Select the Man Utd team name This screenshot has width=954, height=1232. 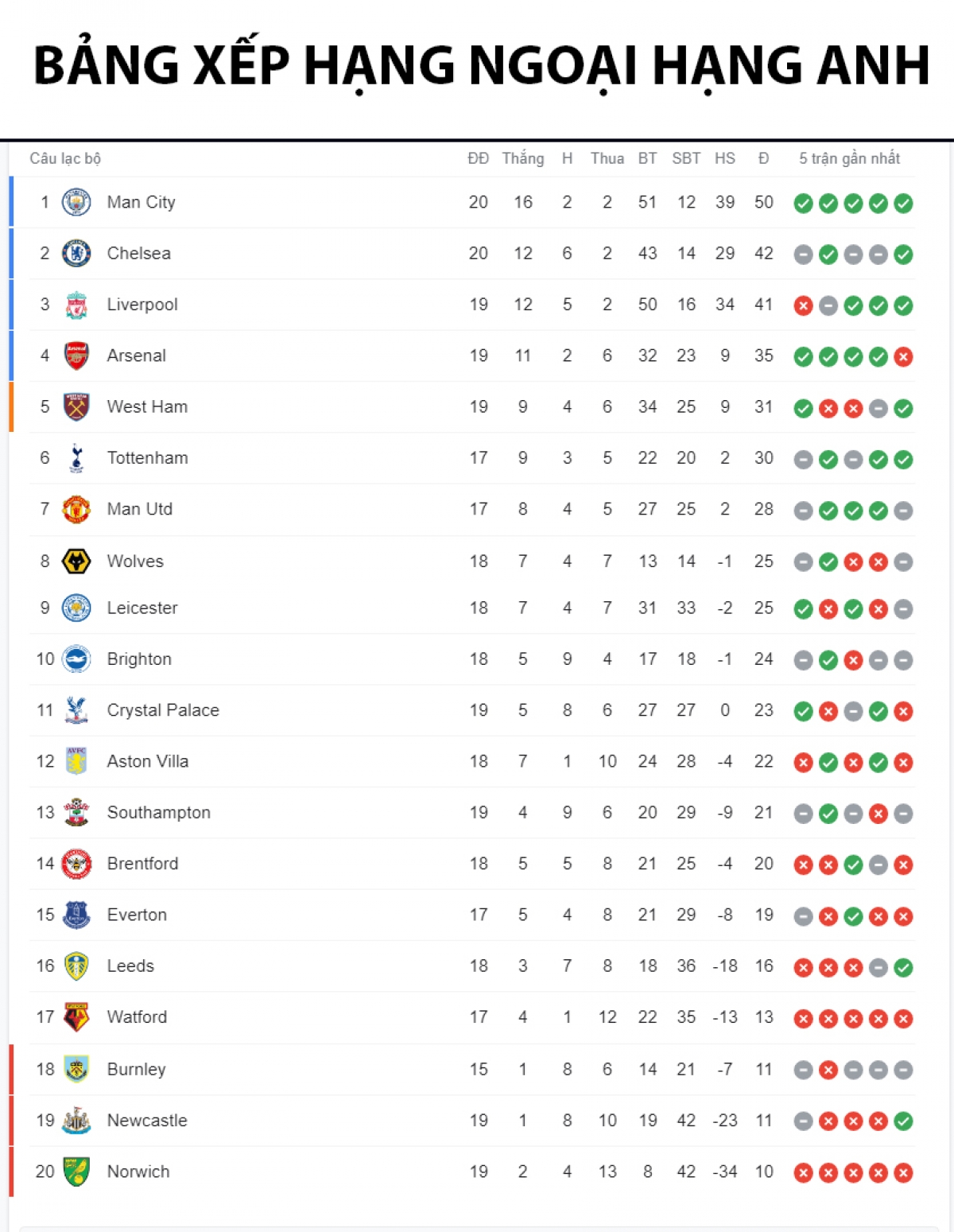(x=140, y=509)
